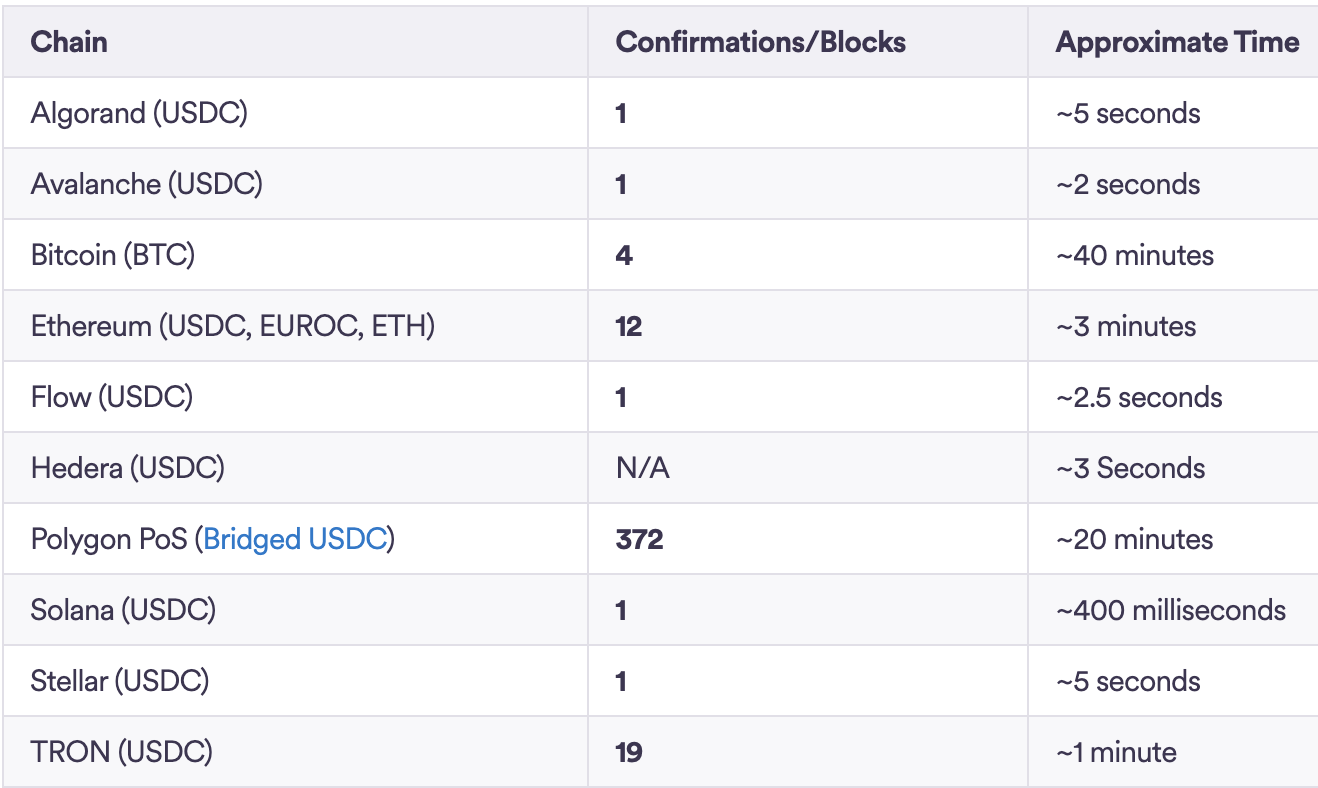This screenshot has height=788, width=1318.
Task: Click the Approximate Time column header
Action: [x=1177, y=42]
